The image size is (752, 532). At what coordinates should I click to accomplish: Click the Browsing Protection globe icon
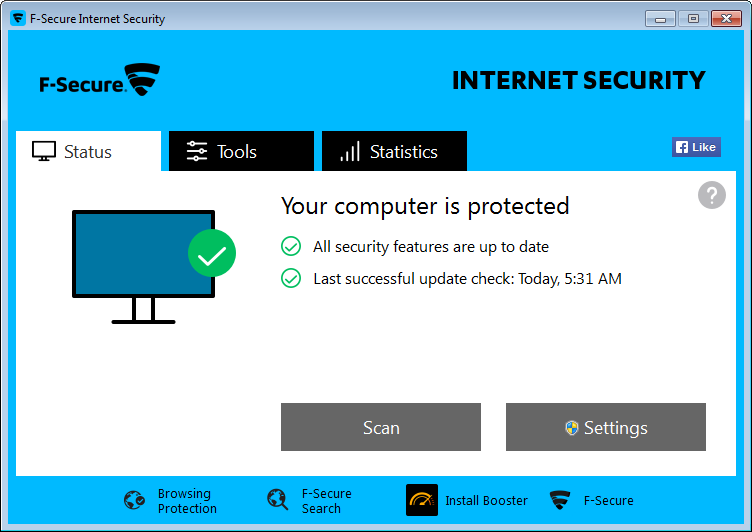[135, 501]
